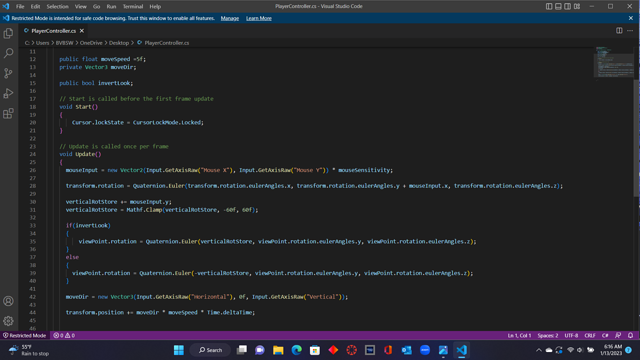Click the Visual Studio Code taskbar icon
Viewport: 640px width, 360px height.
(462, 350)
